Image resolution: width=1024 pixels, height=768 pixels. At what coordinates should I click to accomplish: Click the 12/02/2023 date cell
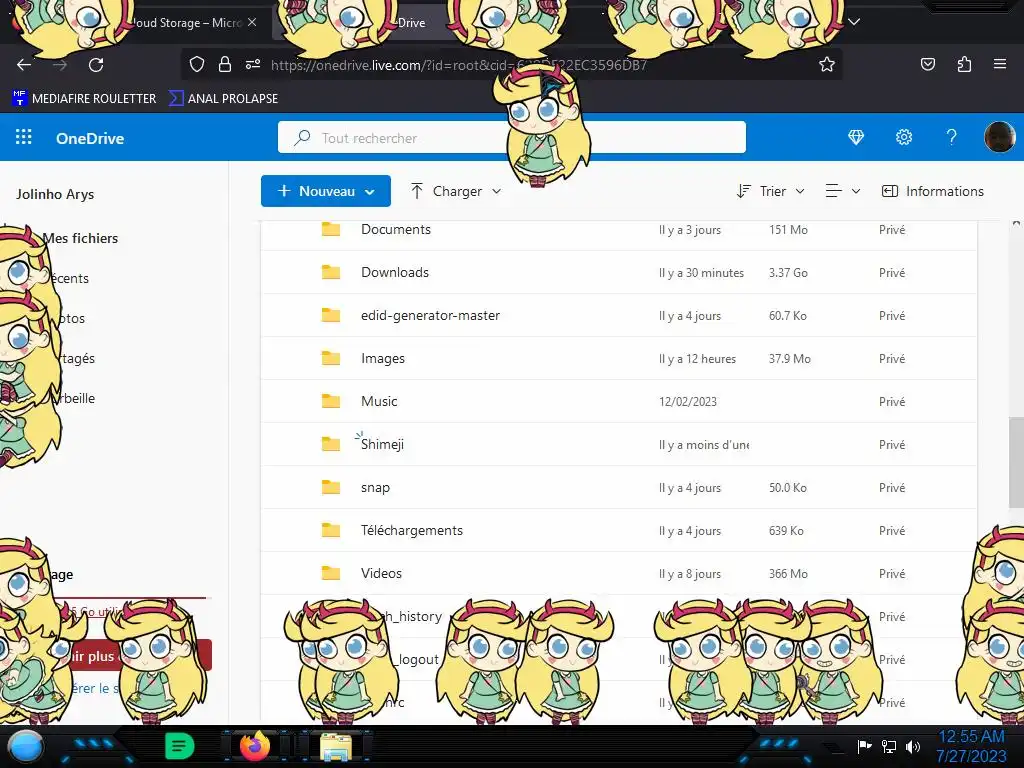click(688, 401)
